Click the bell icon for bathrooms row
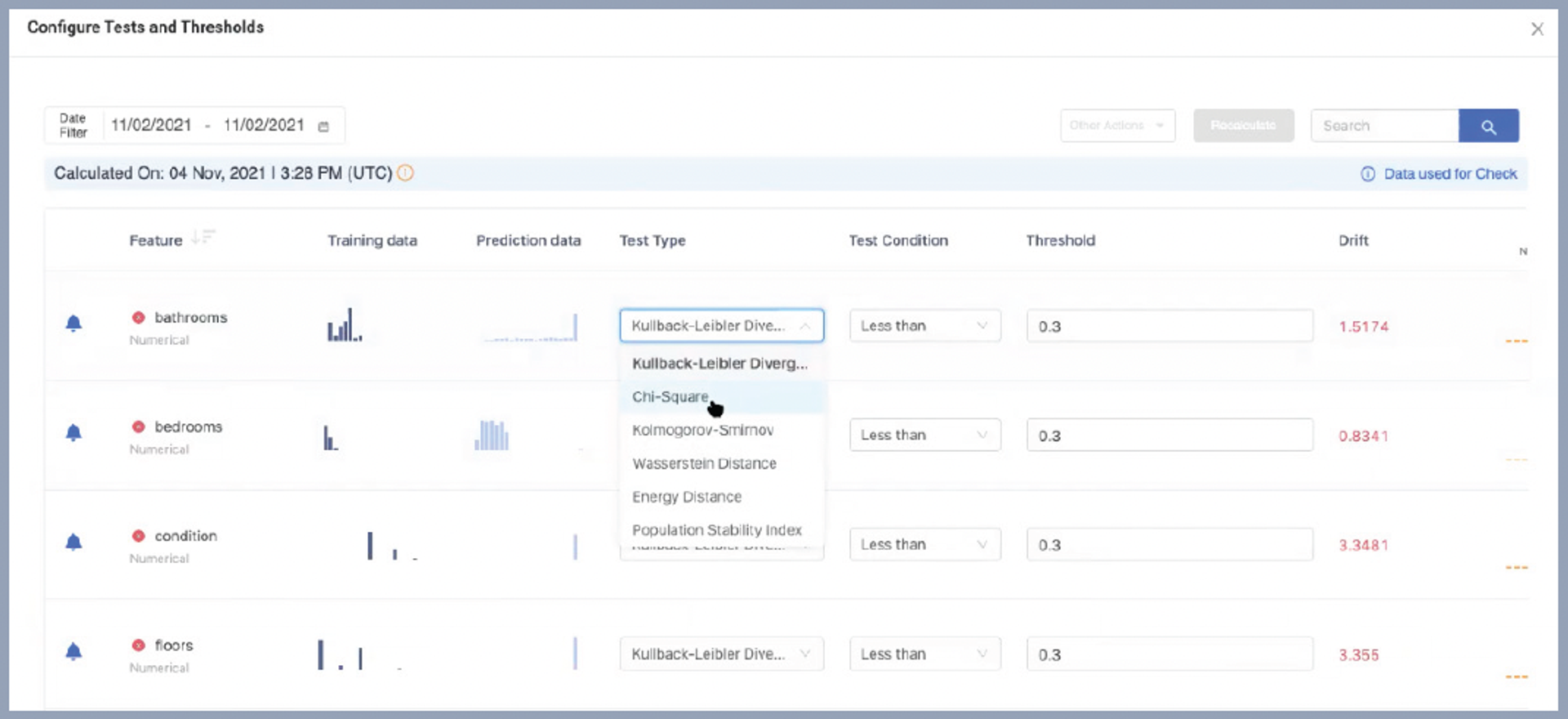Screen dimensions: 1568x719 (73, 324)
